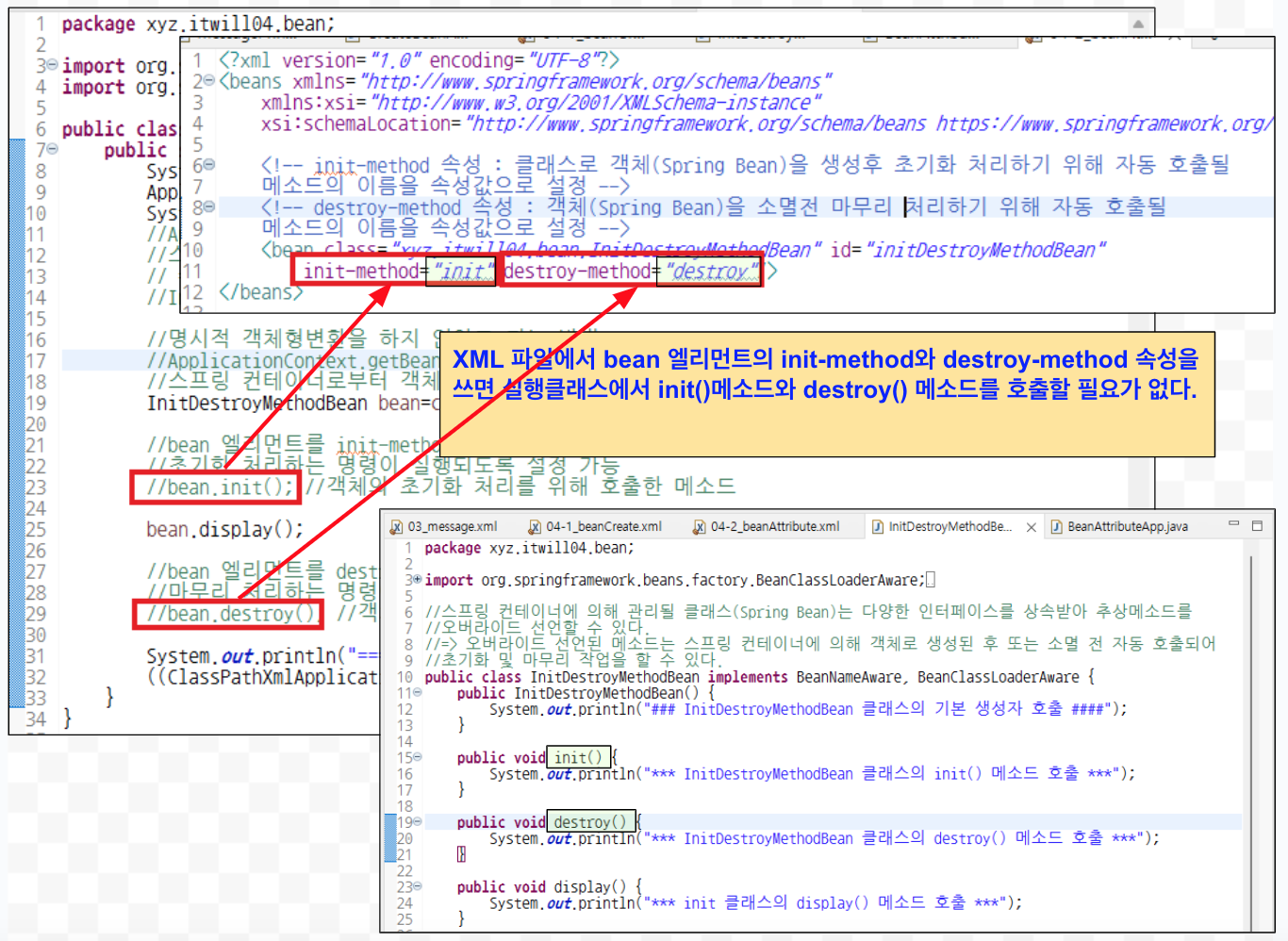This screenshot has width=1288, height=941.
Task: Click 'System.out.println("==' line 31 in left editor
Action: pyautogui.click(x=262, y=656)
